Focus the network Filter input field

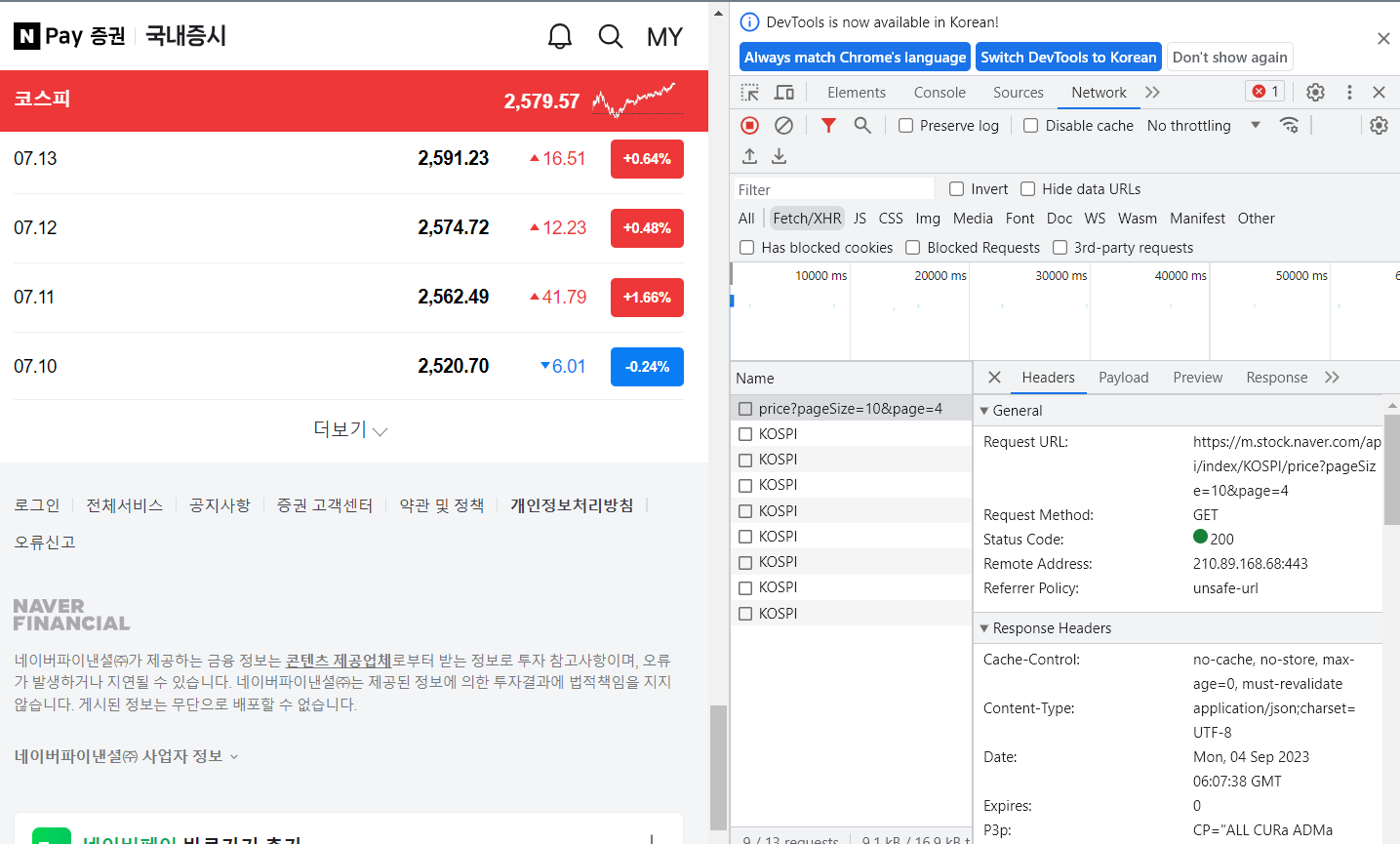(x=834, y=189)
